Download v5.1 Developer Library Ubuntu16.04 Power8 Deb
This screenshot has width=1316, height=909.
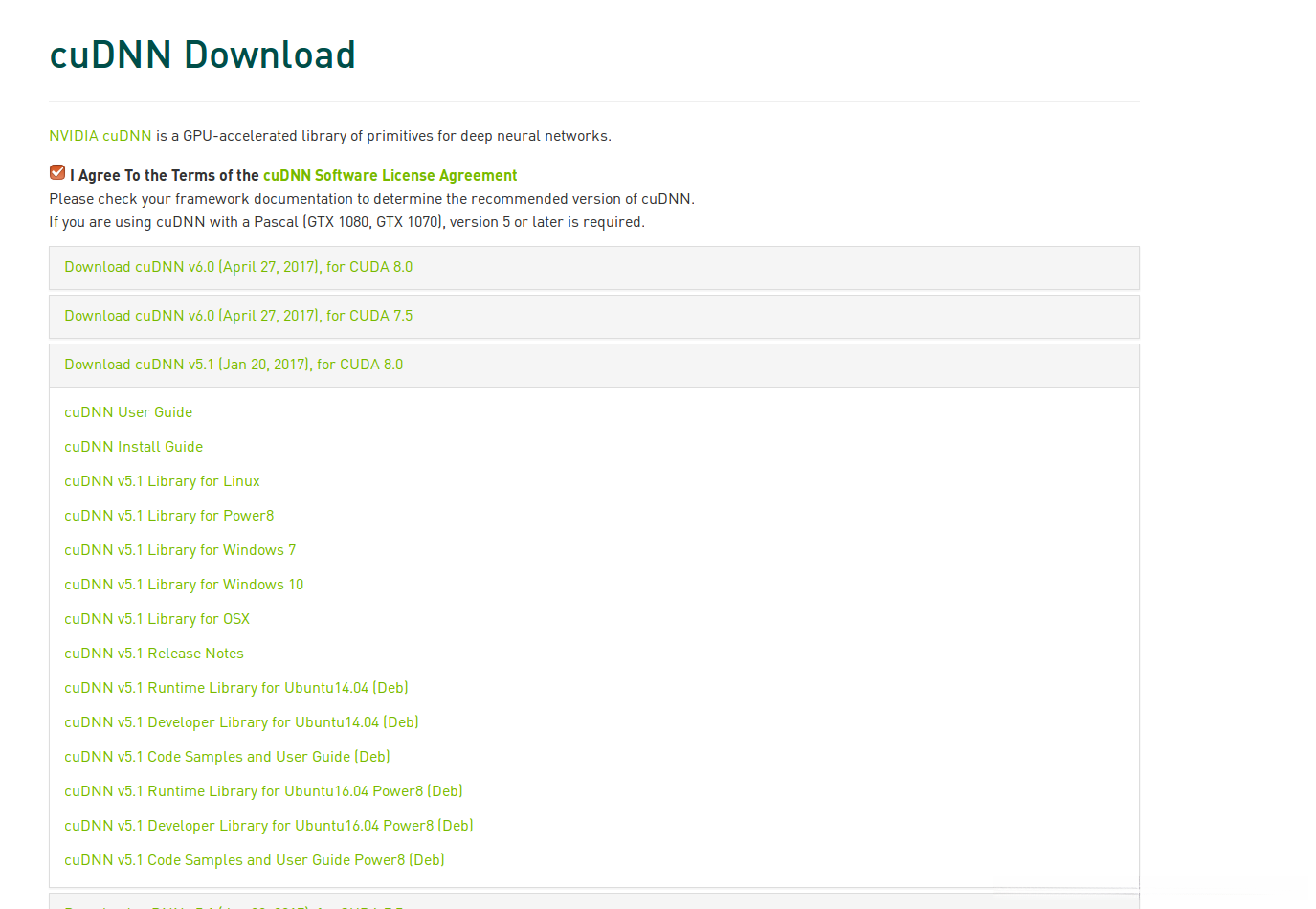pos(269,826)
